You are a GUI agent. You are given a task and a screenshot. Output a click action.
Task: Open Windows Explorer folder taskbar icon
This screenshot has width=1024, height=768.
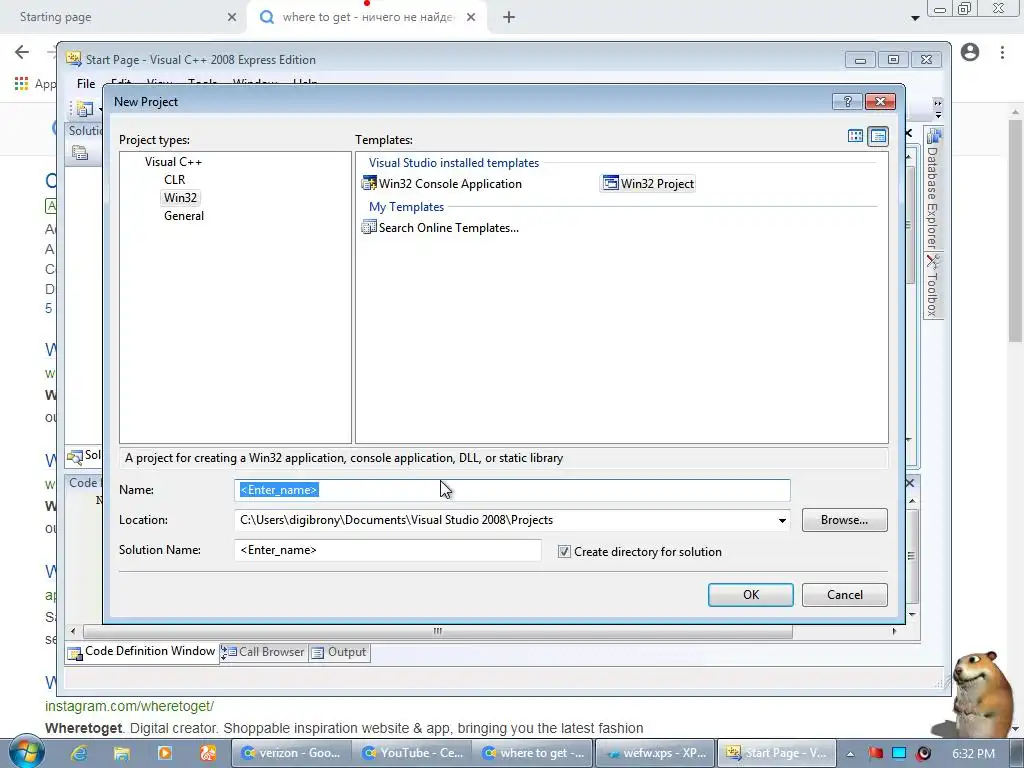121,753
